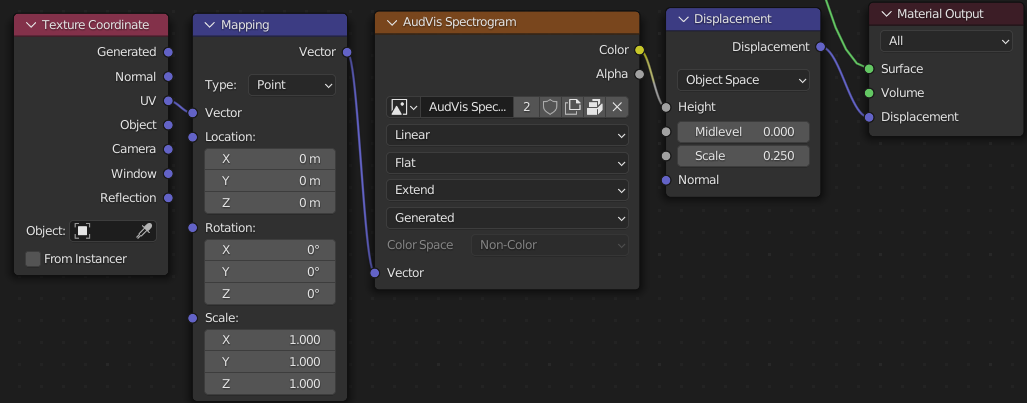Click the Reflection output socket

(168, 198)
